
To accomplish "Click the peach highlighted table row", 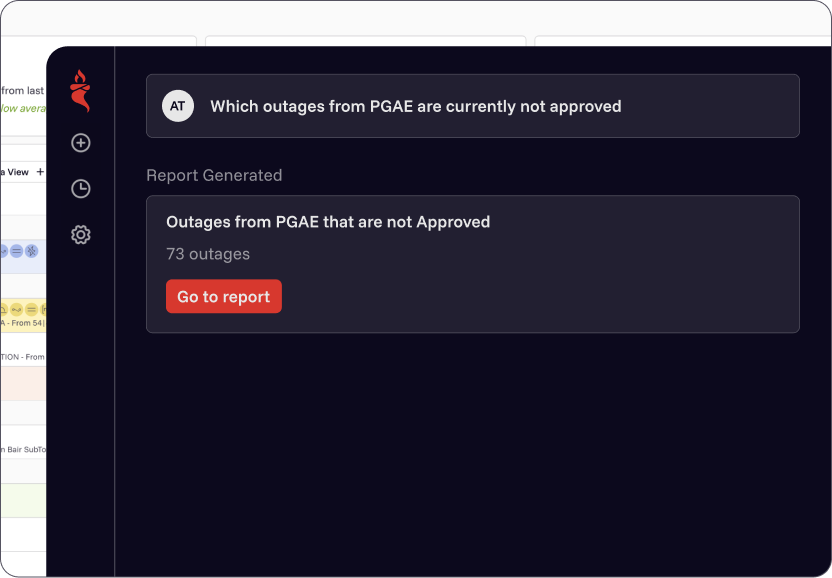I will click(23, 384).
